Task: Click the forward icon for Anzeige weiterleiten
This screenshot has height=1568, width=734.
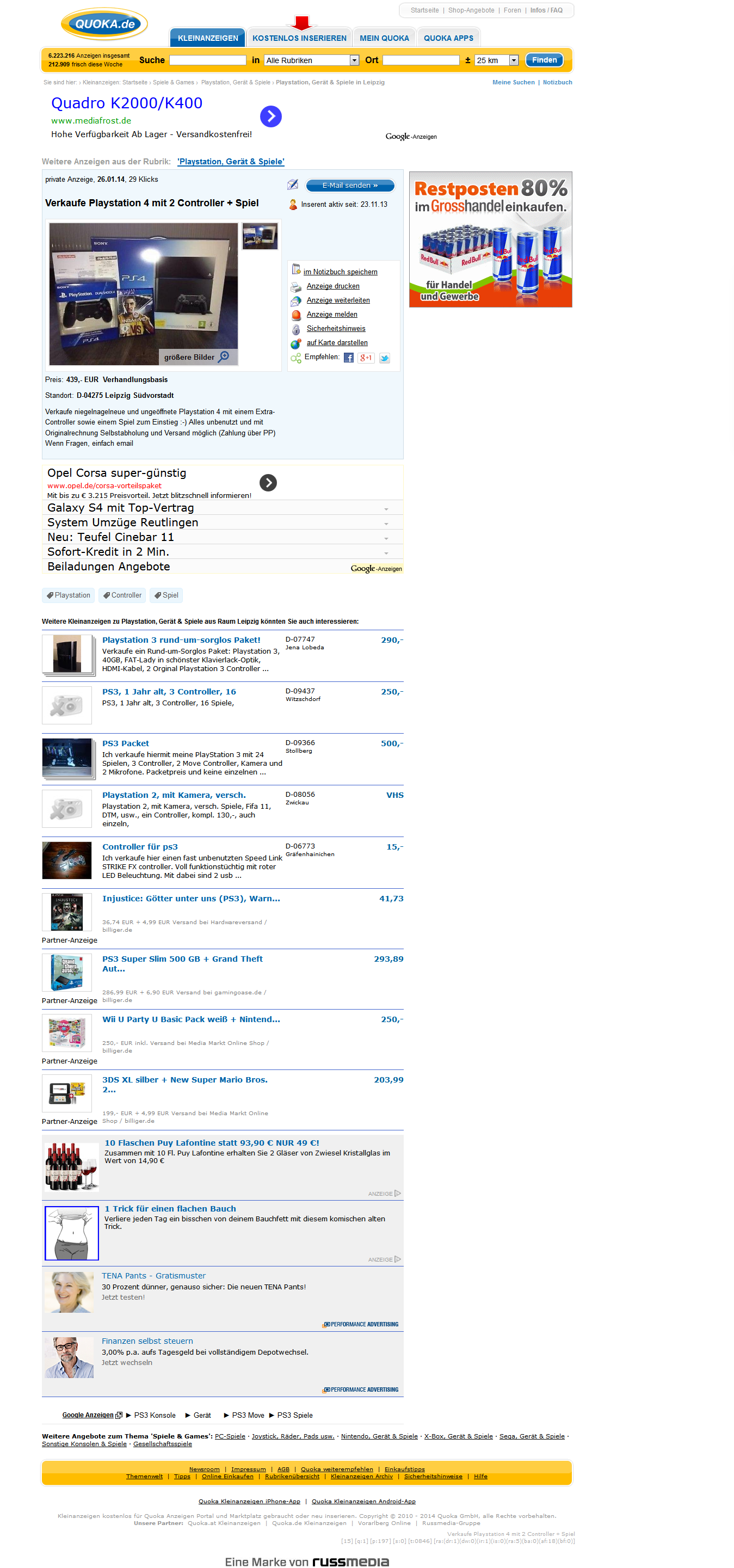Action: (x=296, y=300)
